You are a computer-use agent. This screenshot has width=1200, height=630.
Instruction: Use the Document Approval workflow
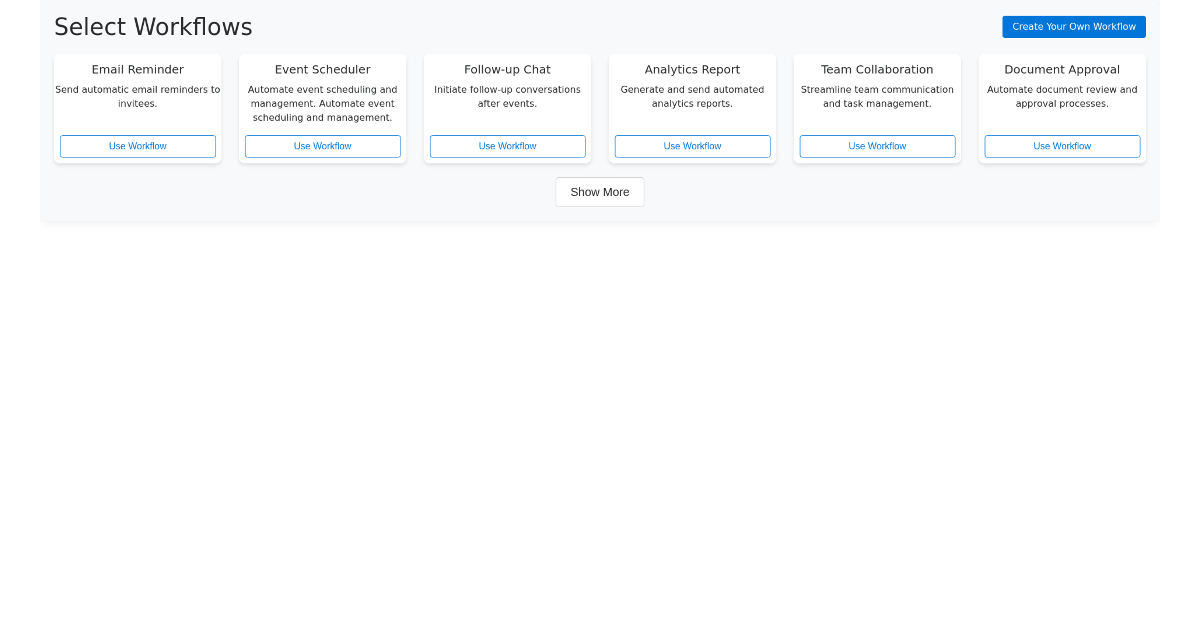tap(1061, 146)
